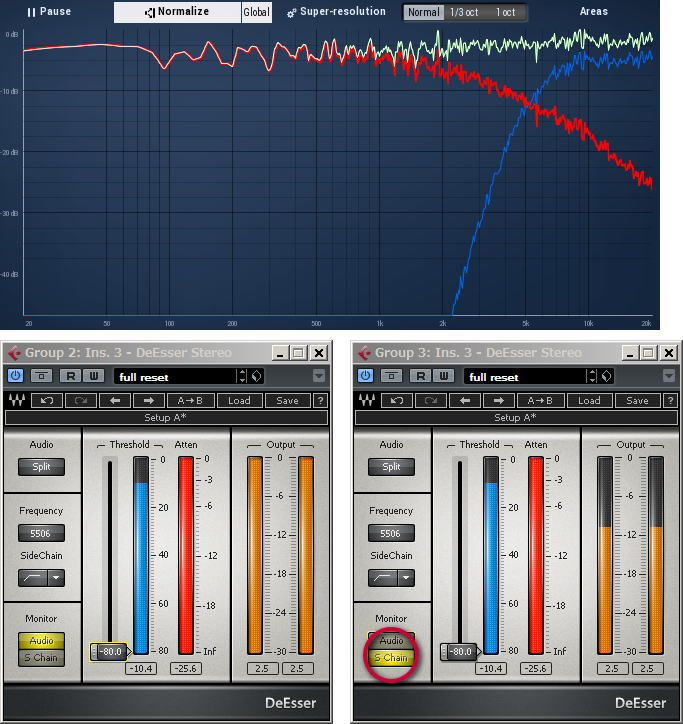The image size is (683, 724).
Task: Click preset management icon in Group 2 DeEsser
Action: tap(257, 376)
